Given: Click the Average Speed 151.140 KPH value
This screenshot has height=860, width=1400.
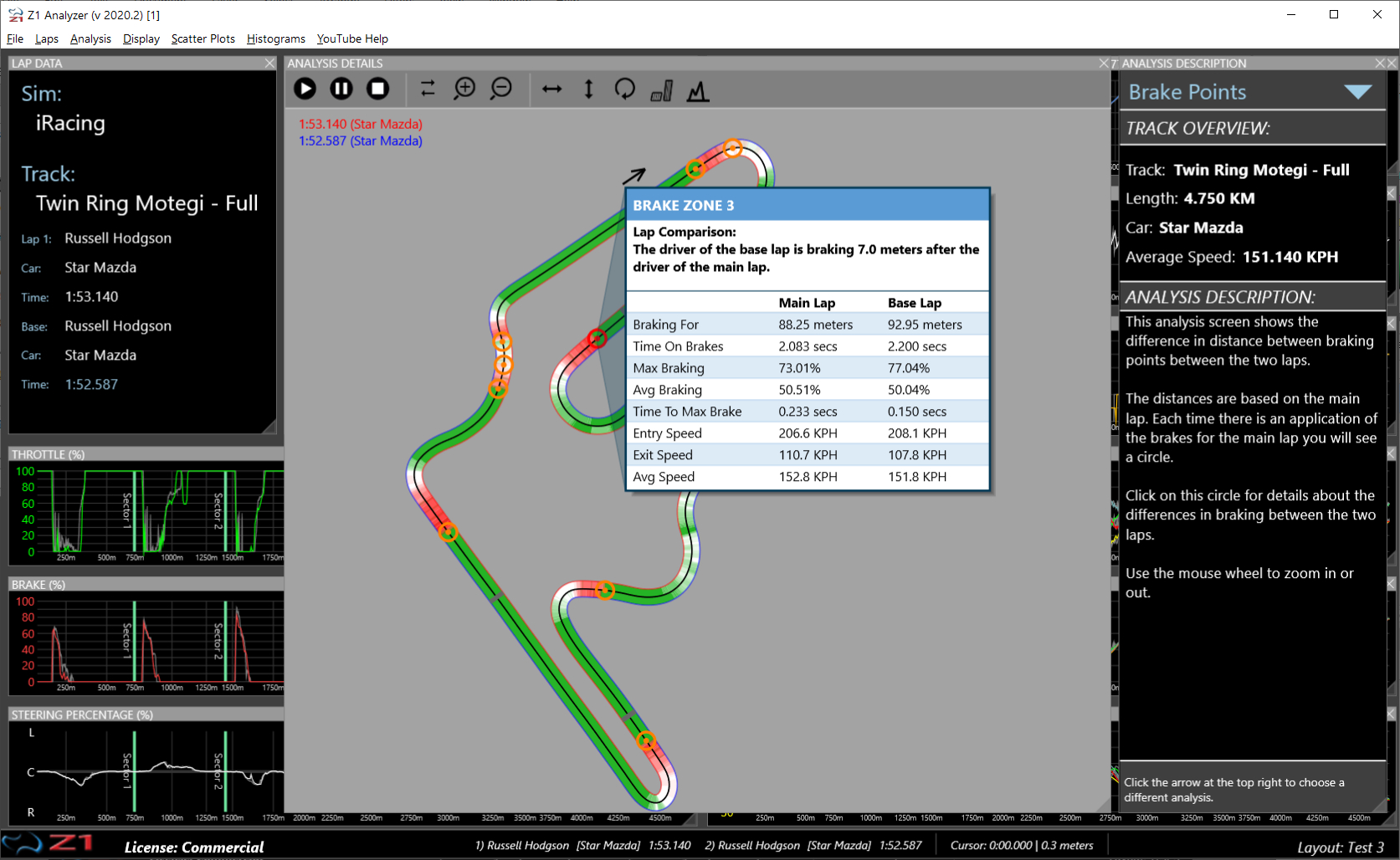Looking at the screenshot, I should coord(1290,257).
